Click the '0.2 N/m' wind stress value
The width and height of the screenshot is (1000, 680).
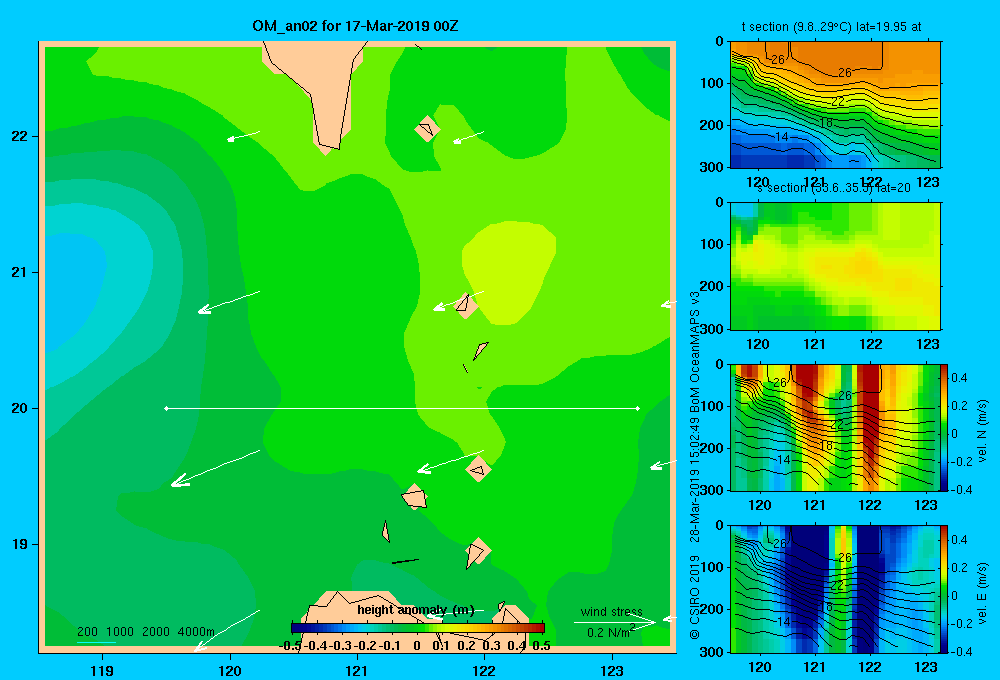(x=609, y=633)
